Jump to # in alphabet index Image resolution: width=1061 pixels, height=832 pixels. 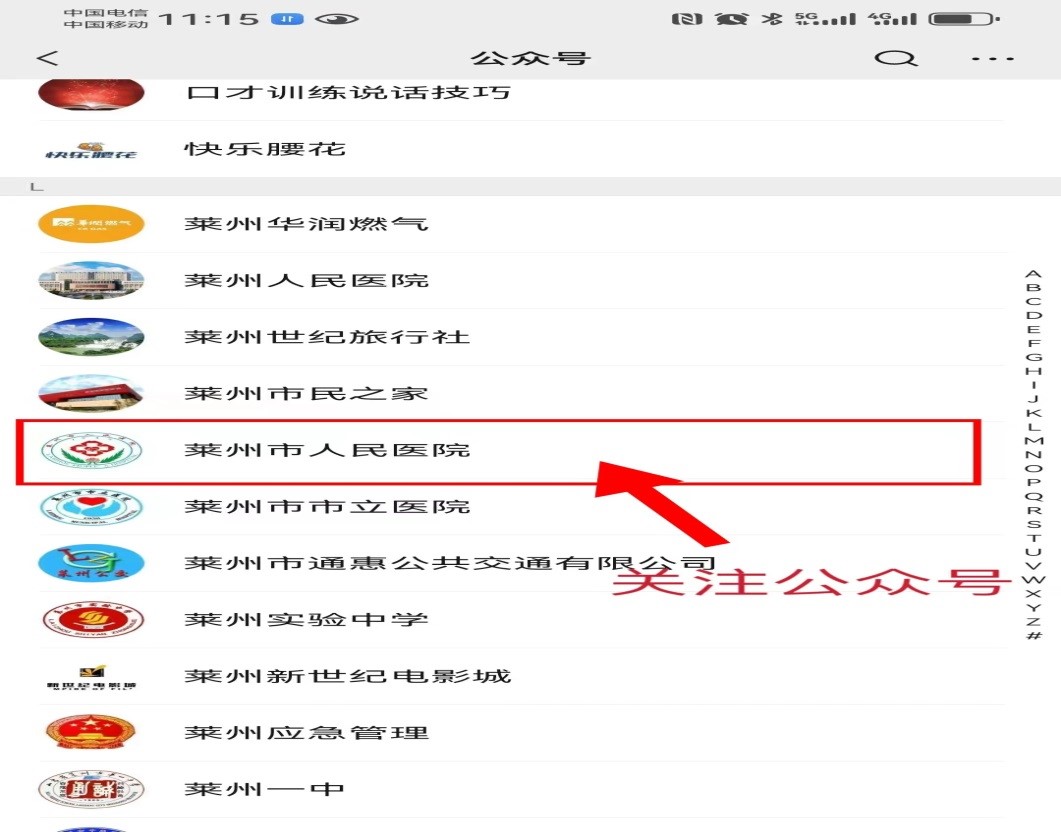click(1033, 636)
